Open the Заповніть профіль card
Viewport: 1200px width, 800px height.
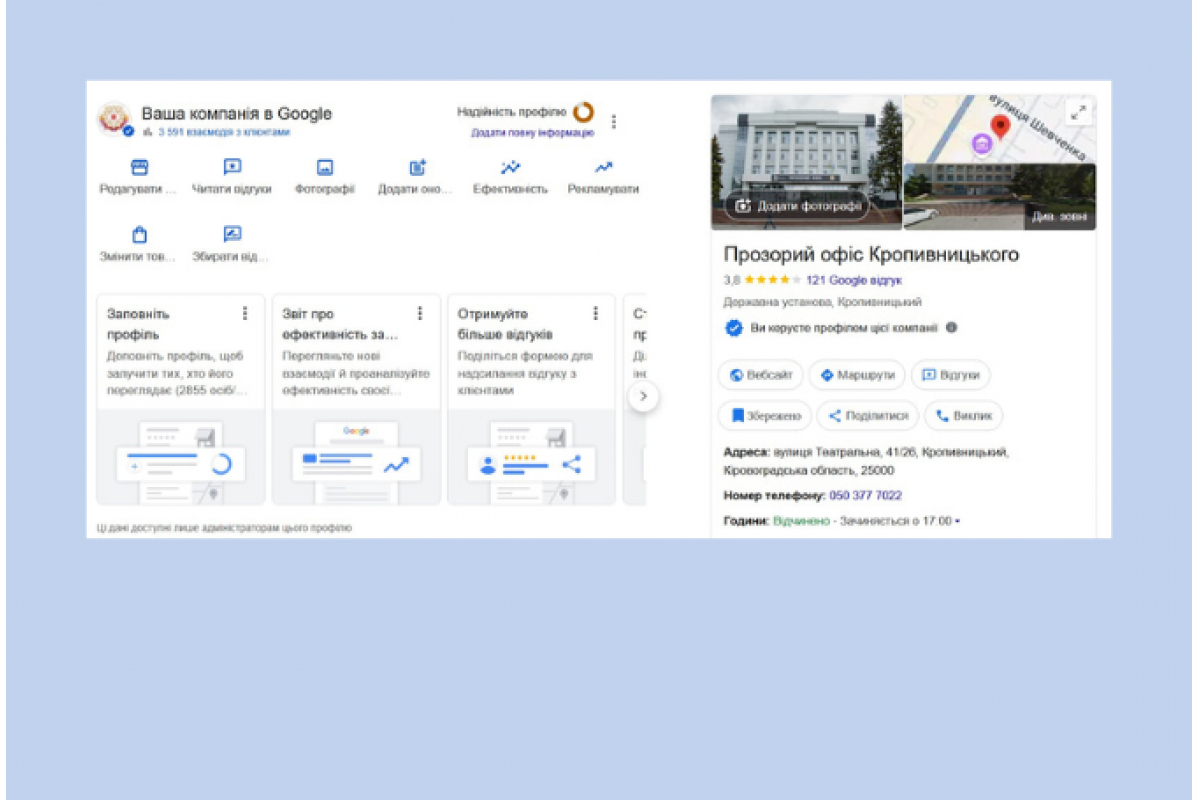pyautogui.click(x=181, y=399)
